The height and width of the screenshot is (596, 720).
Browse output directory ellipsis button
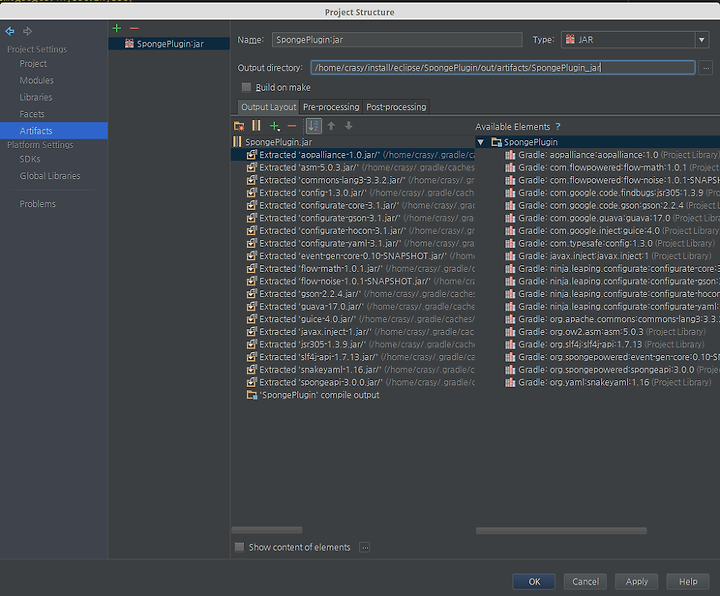point(706,68)
